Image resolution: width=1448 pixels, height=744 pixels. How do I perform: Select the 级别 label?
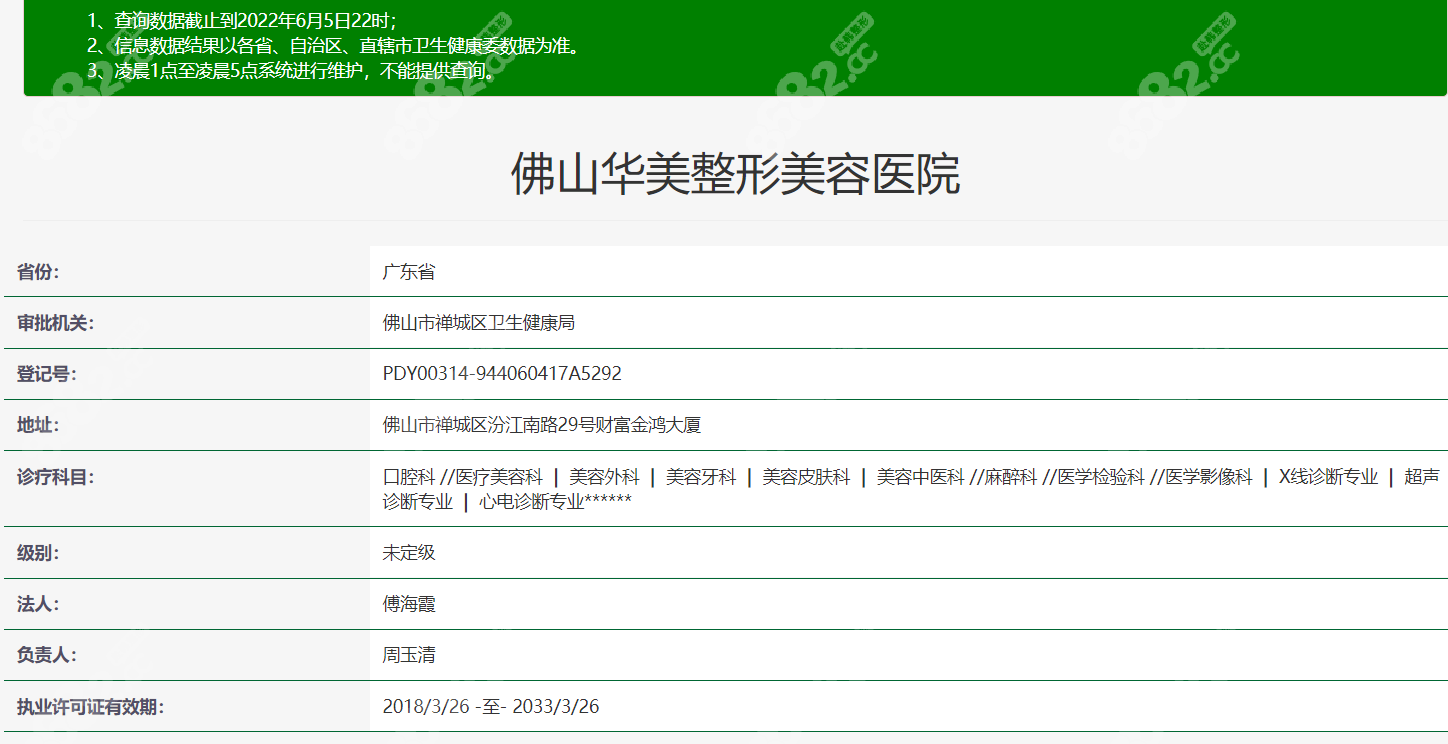coord(38,553)
